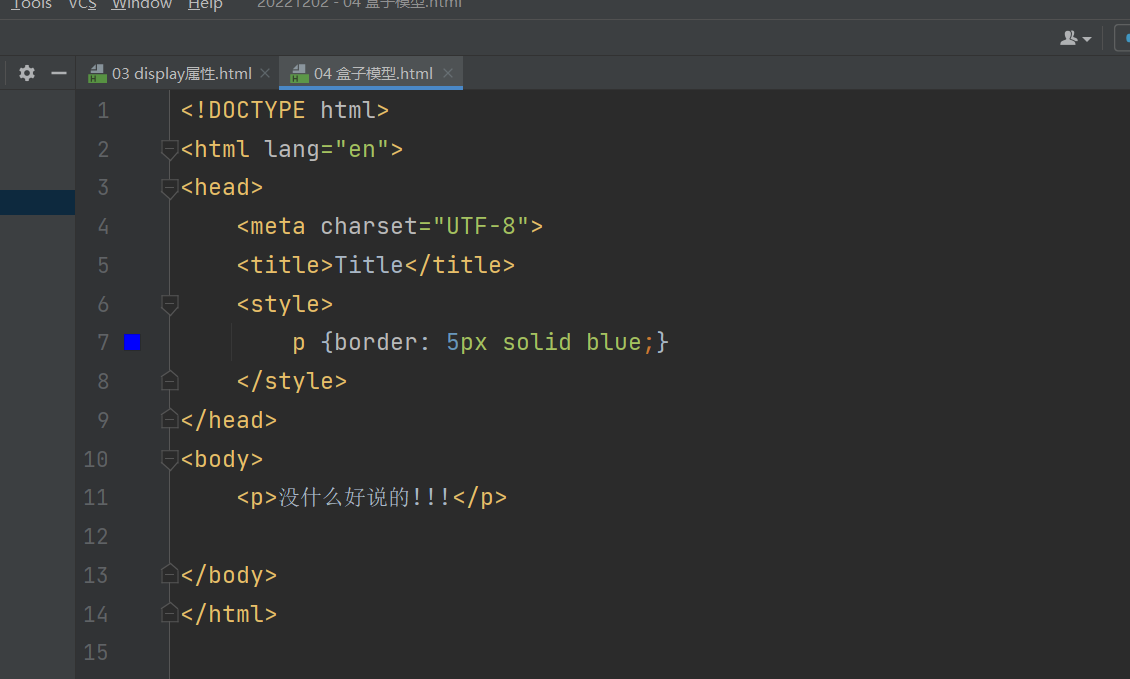Click the closing style fold marker on line 8
Image resolution: width=1130 pixels, height=679 pixels.
tap(170, 381)
